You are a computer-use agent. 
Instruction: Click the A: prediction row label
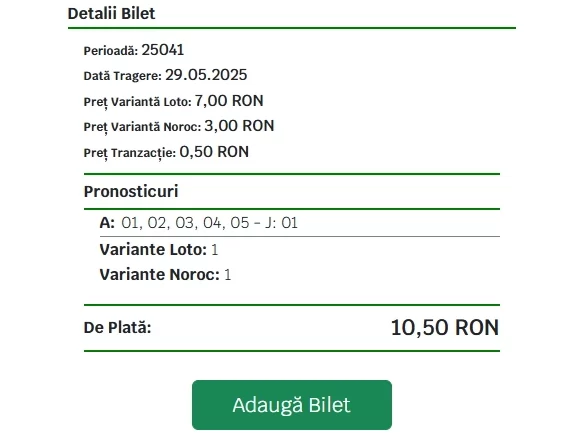(x=107, y=223)
